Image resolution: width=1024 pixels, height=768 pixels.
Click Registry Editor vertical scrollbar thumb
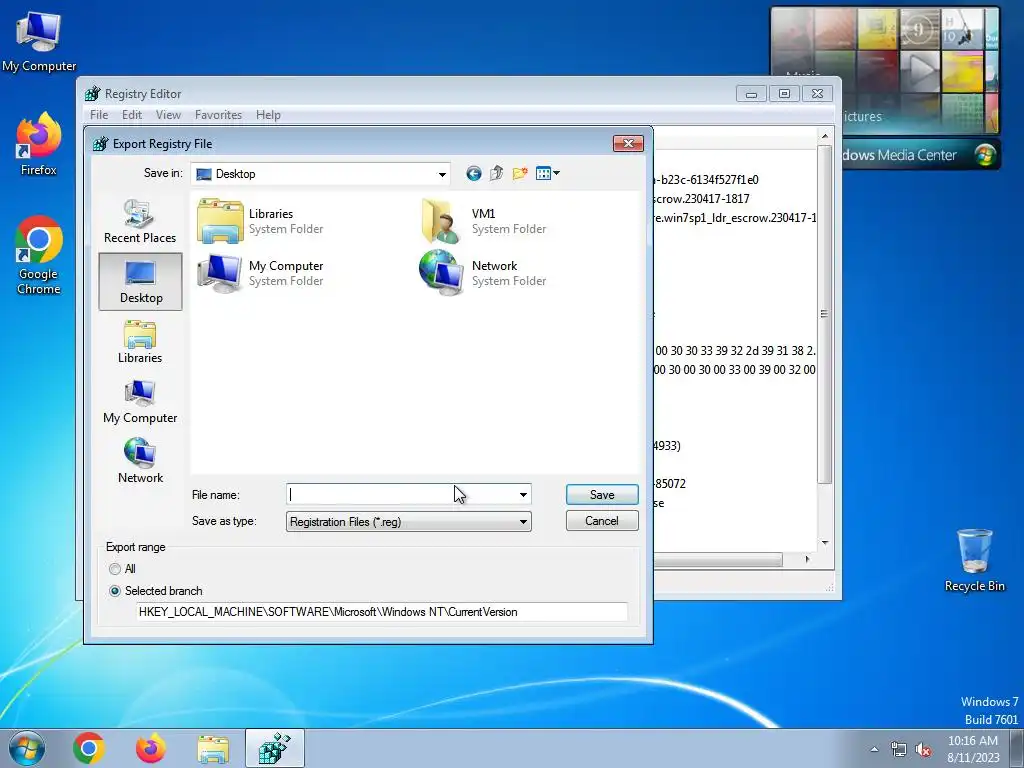tap(825, 314)
